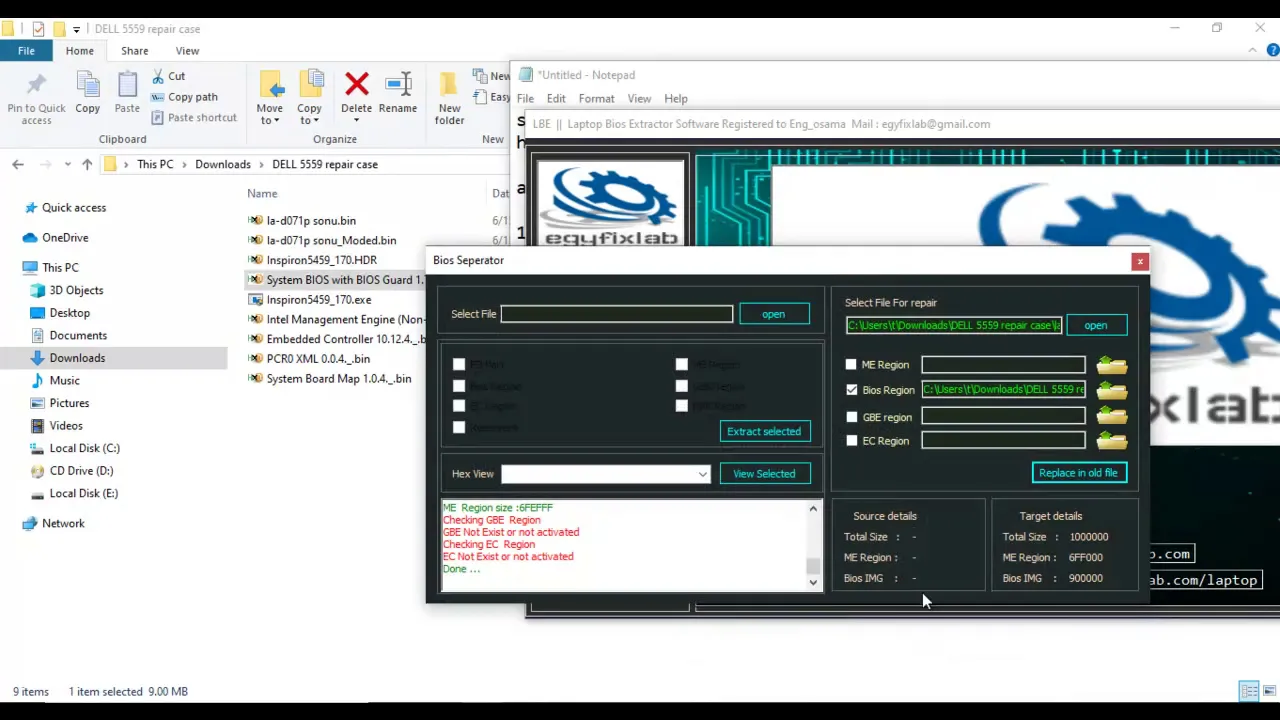1280x720 pixels.
Task: Switch to View tab in Explorer
Action: click(187, 51)
